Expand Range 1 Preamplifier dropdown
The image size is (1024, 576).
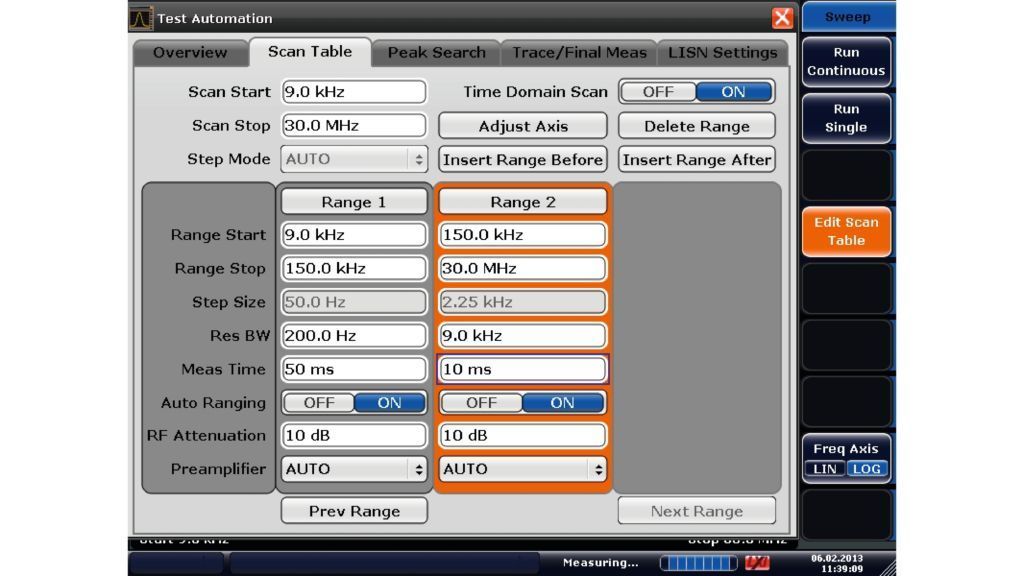[x=354, y=469]
